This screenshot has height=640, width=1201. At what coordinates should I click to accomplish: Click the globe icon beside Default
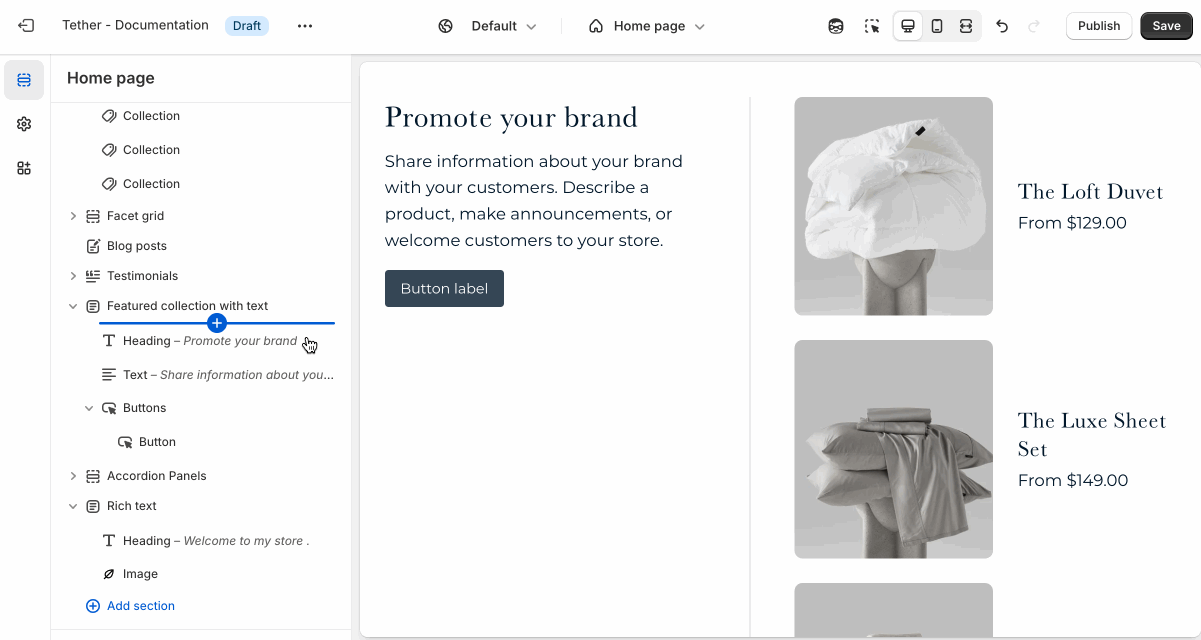446,26
